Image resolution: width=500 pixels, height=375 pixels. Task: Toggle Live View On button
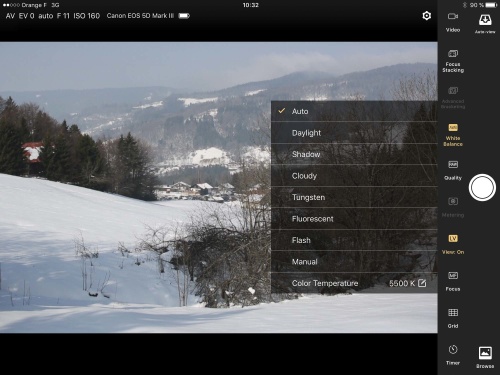pos(453,244)
